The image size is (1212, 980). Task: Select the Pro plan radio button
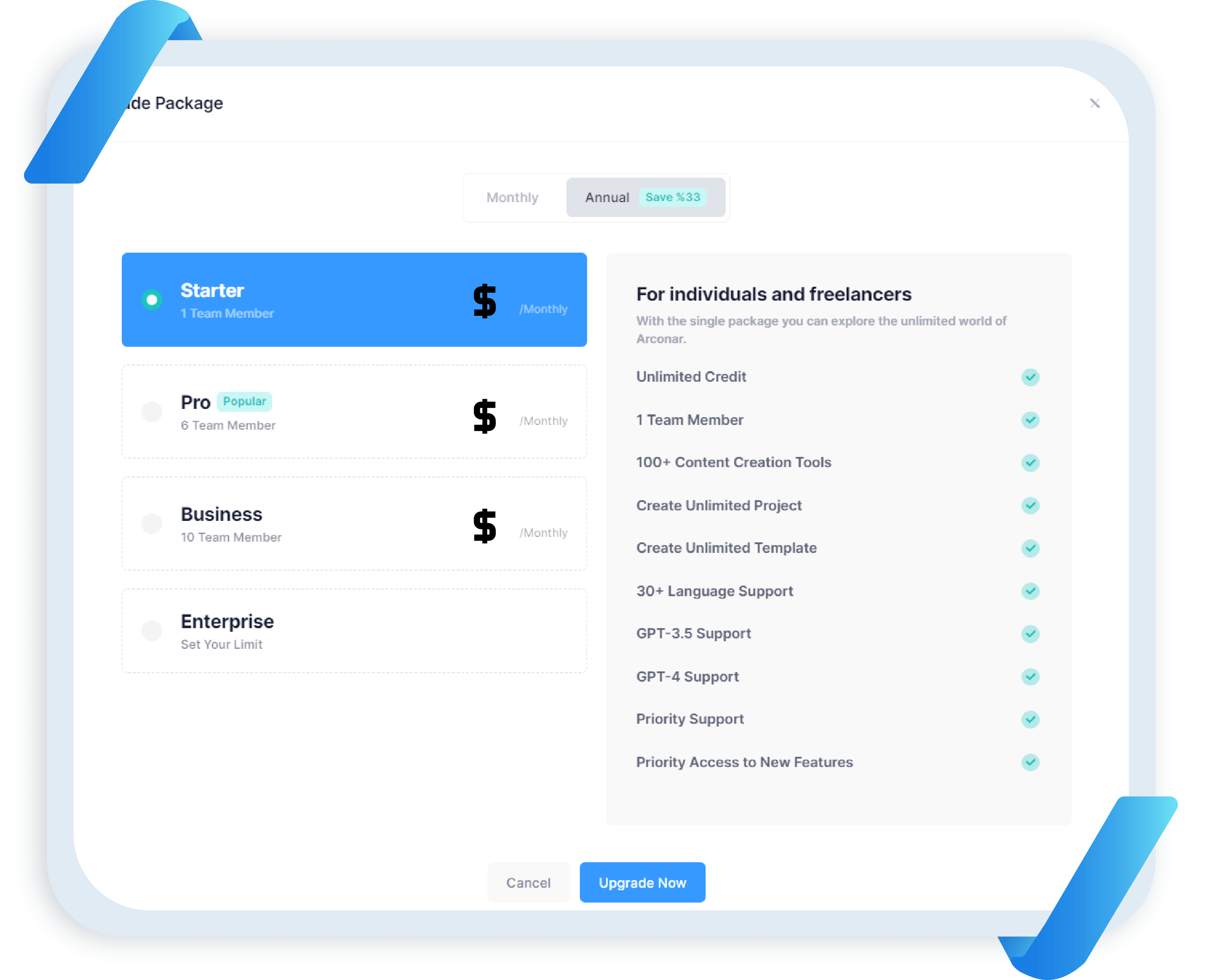tap(151, 411)
